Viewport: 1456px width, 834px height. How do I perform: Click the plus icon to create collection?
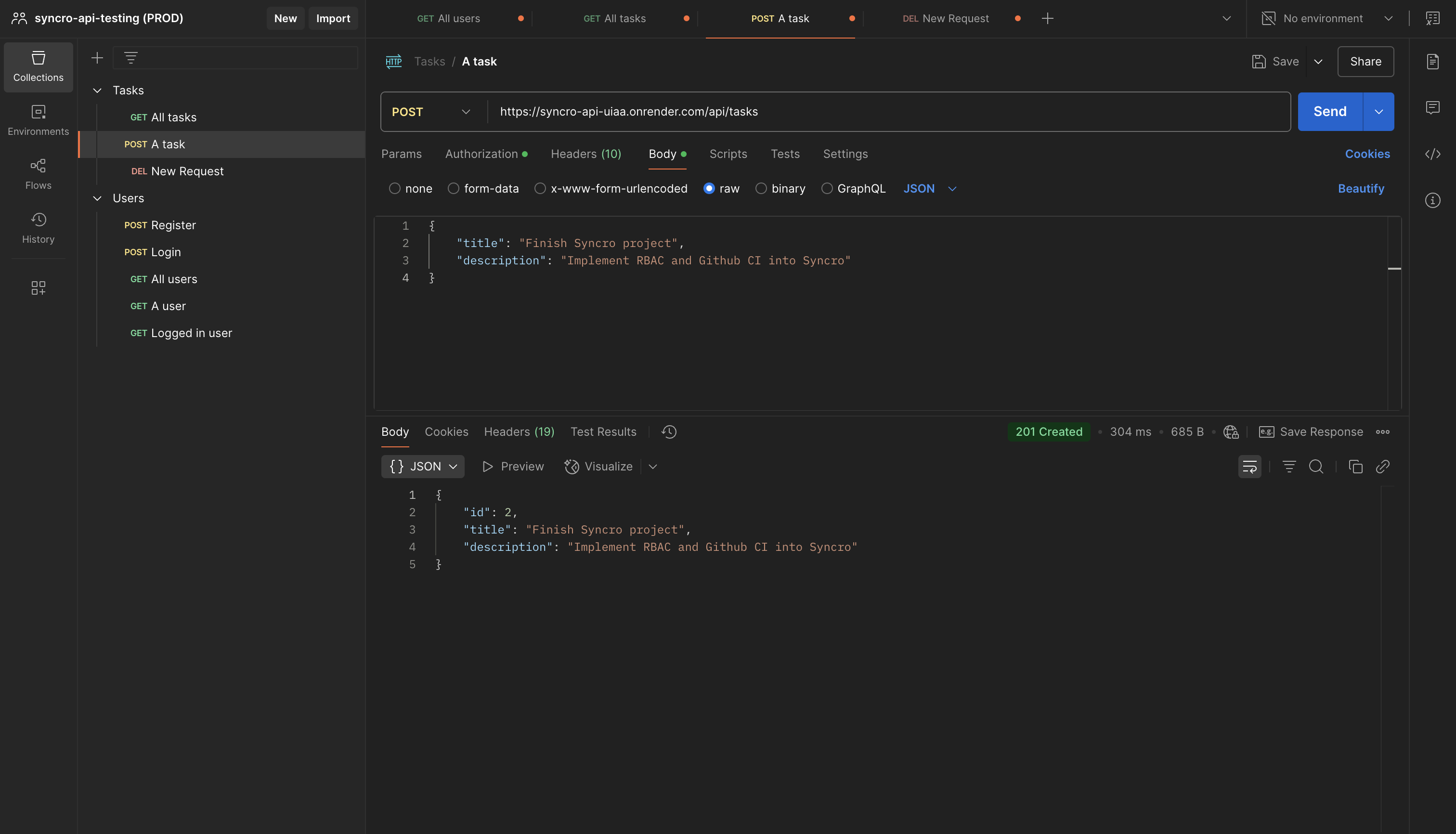click(97, 58)
